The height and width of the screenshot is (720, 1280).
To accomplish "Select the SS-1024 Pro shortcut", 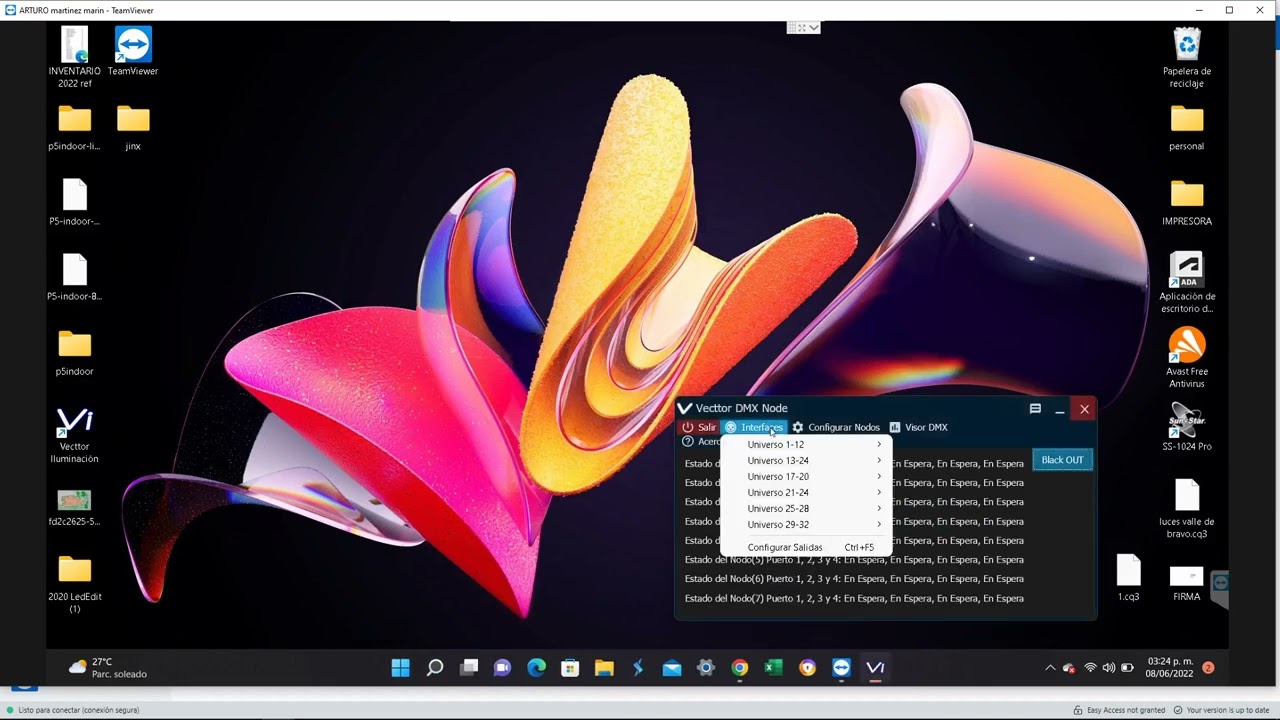I will coord(1187,427).
